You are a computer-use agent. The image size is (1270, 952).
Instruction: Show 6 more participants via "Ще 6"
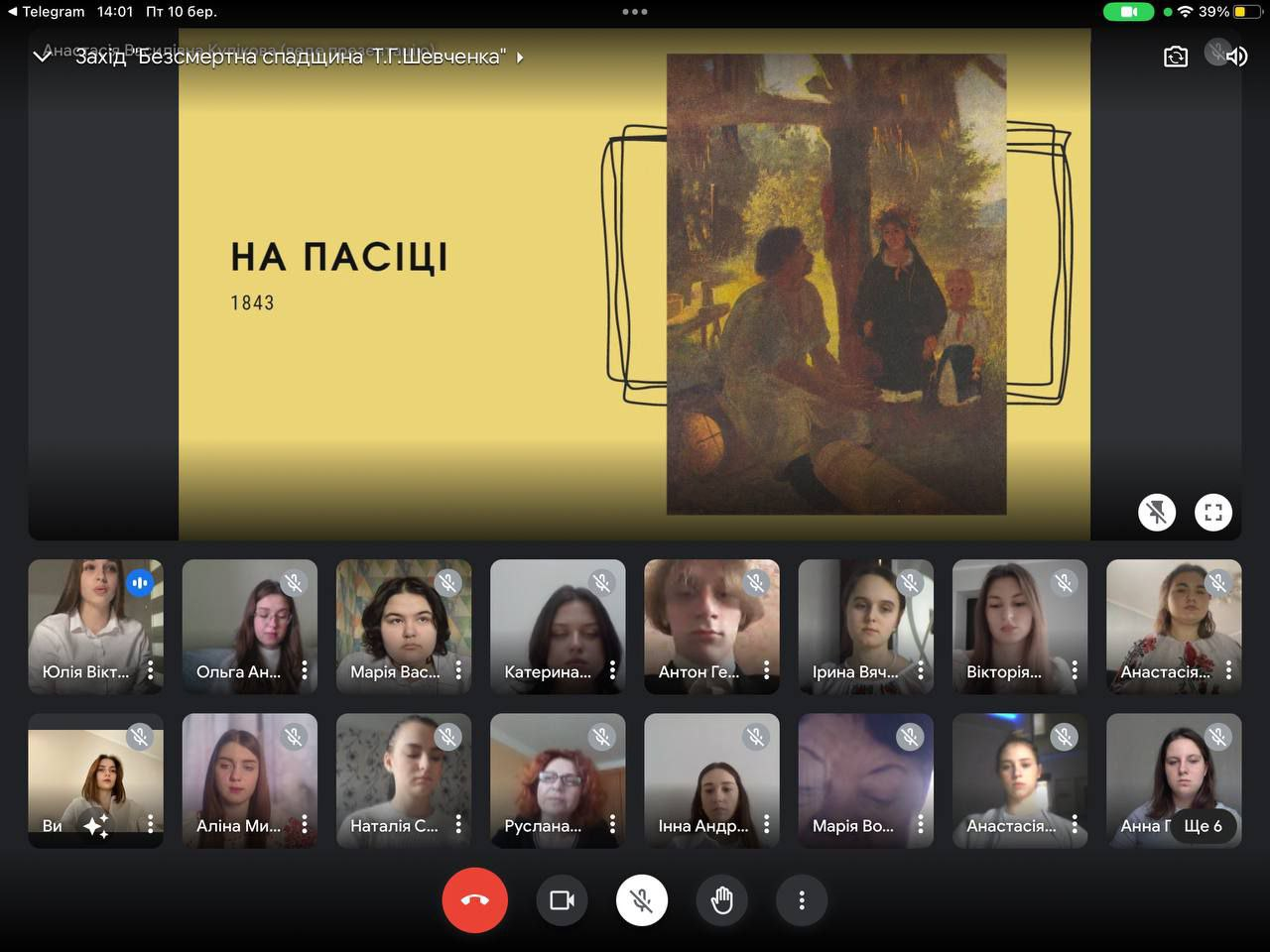(x=1203, y=825)
